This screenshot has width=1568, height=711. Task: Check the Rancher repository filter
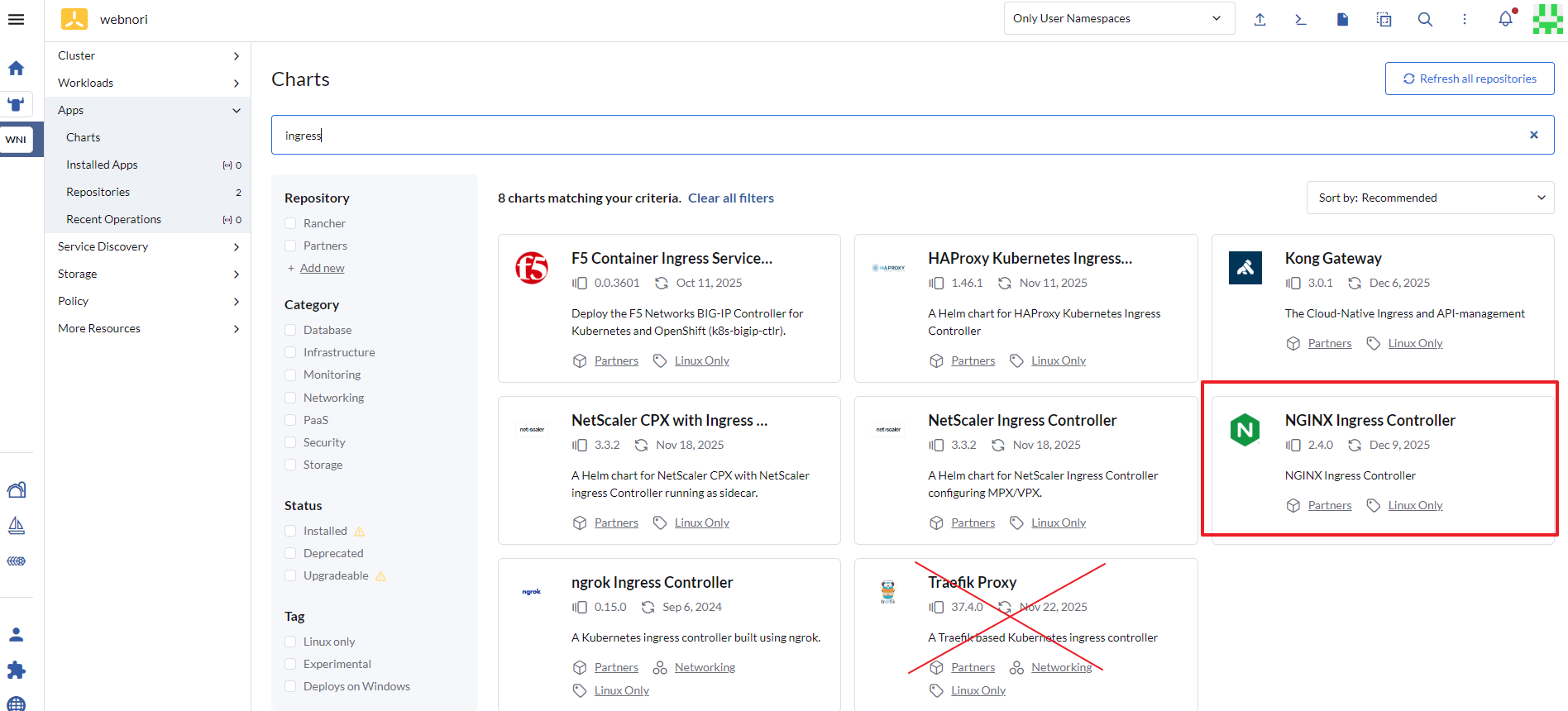click(290, 223)
